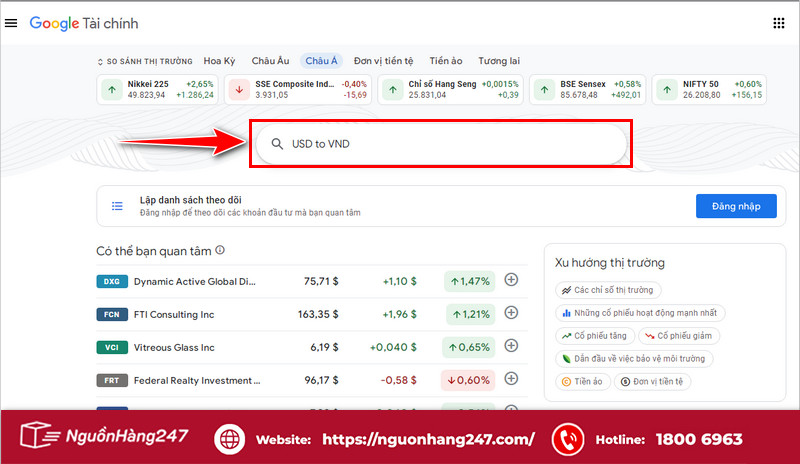Select the Tương lai market tab
800x464 pixels.
(x=498, y=61)
